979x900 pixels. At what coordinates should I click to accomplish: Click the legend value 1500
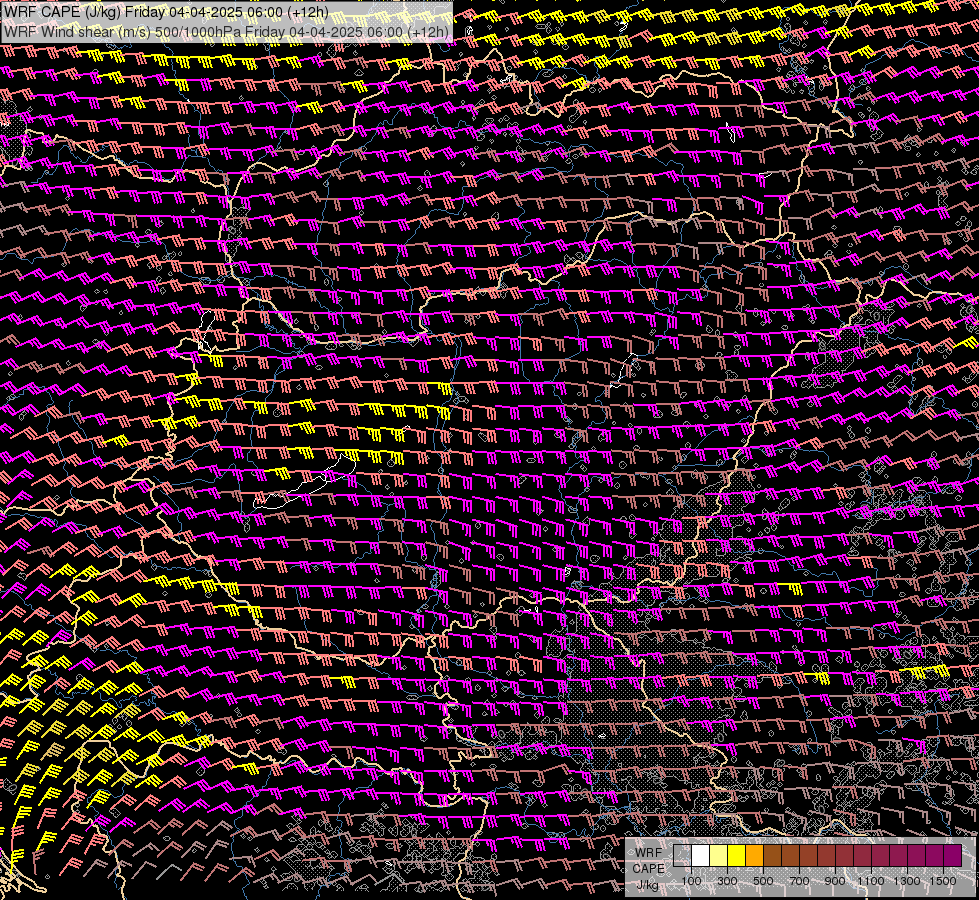coord(943,881)
